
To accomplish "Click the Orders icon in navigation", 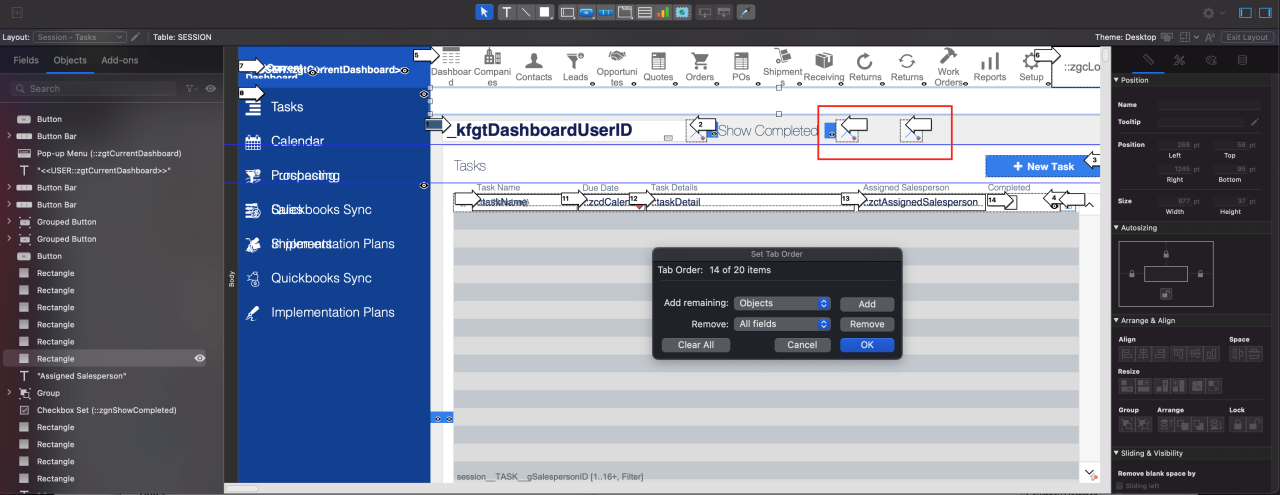I will coord(700,61).
